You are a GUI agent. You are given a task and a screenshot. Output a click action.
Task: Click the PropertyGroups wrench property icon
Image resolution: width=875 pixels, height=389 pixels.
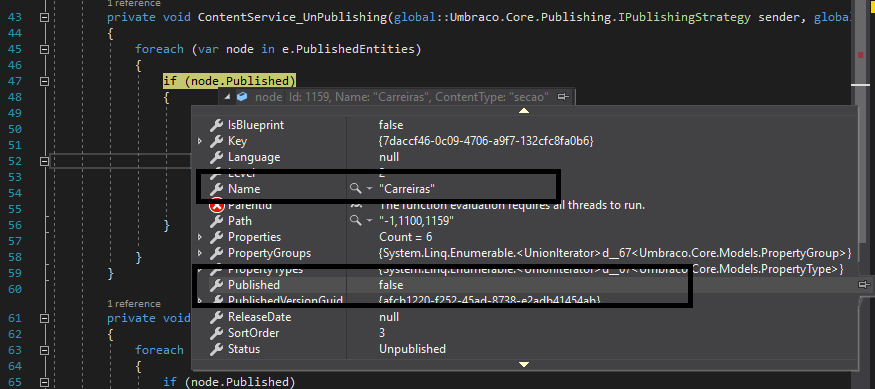[217, 253]
